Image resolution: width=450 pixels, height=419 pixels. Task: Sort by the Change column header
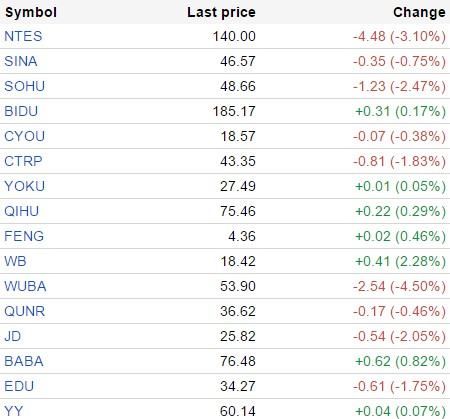click(419, 12)
